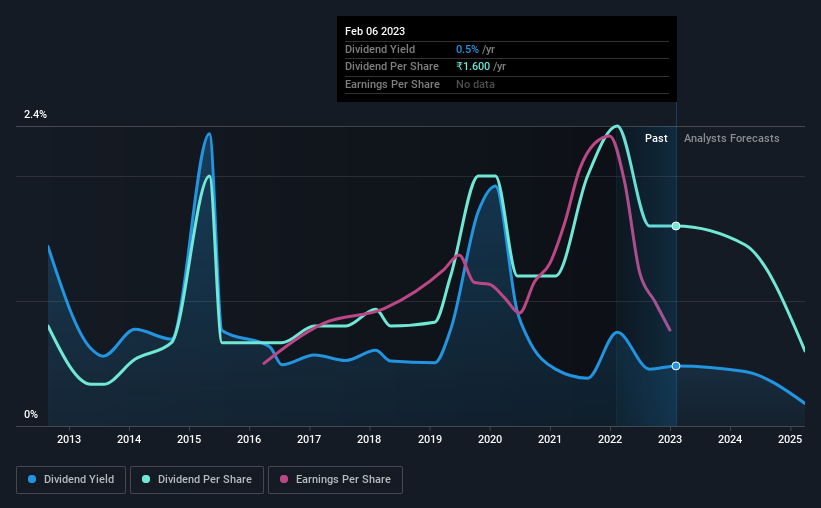Screen dimensions: 821x508
Task: Click the tooltip 'Dividend Yield' row label
Action: click(380, 49)
